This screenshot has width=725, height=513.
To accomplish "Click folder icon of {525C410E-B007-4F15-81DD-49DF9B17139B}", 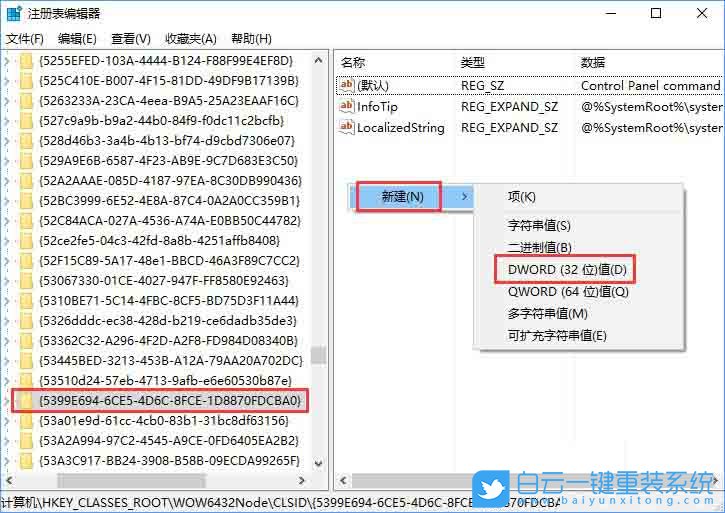I will [x=26, y=81].
